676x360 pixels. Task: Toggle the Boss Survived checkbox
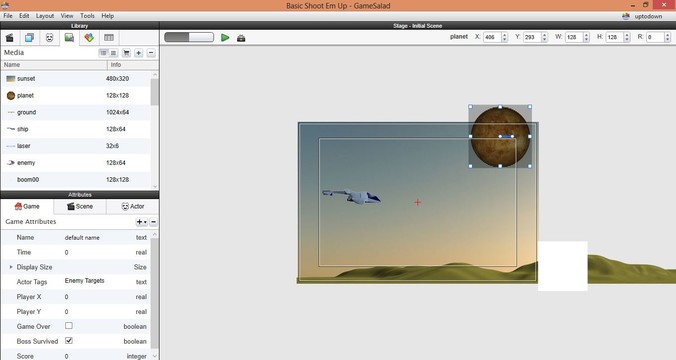(x=69, y=341)
